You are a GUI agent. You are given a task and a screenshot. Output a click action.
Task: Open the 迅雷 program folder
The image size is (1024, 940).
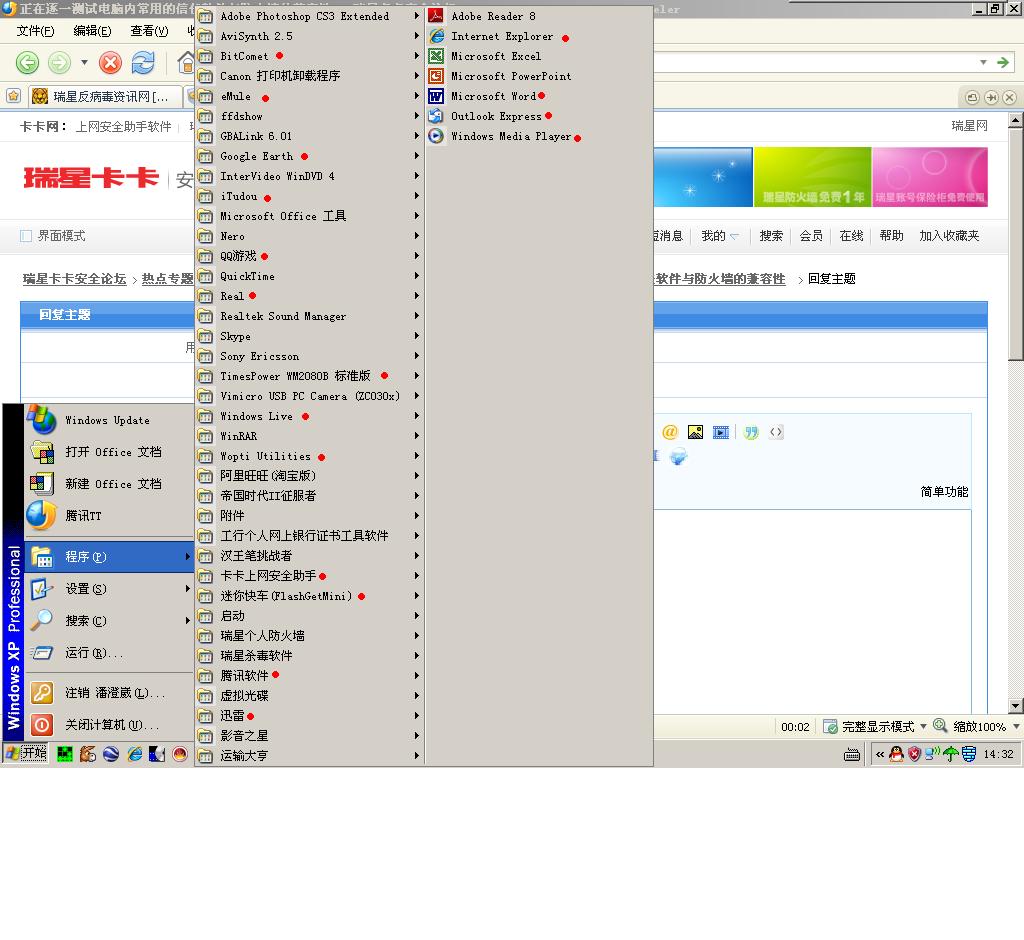click(x=310, y=715)
